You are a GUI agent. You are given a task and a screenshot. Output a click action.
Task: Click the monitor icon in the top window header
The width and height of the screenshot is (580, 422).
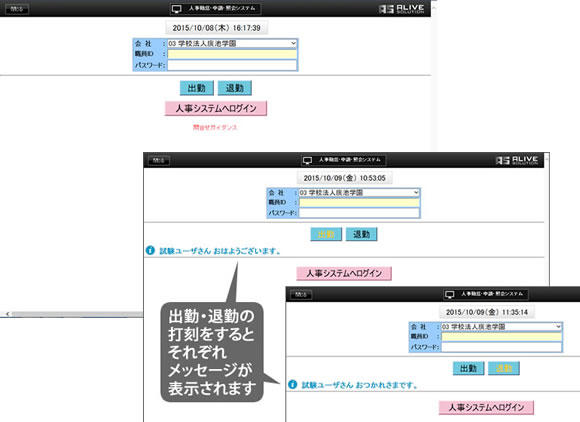177,9
